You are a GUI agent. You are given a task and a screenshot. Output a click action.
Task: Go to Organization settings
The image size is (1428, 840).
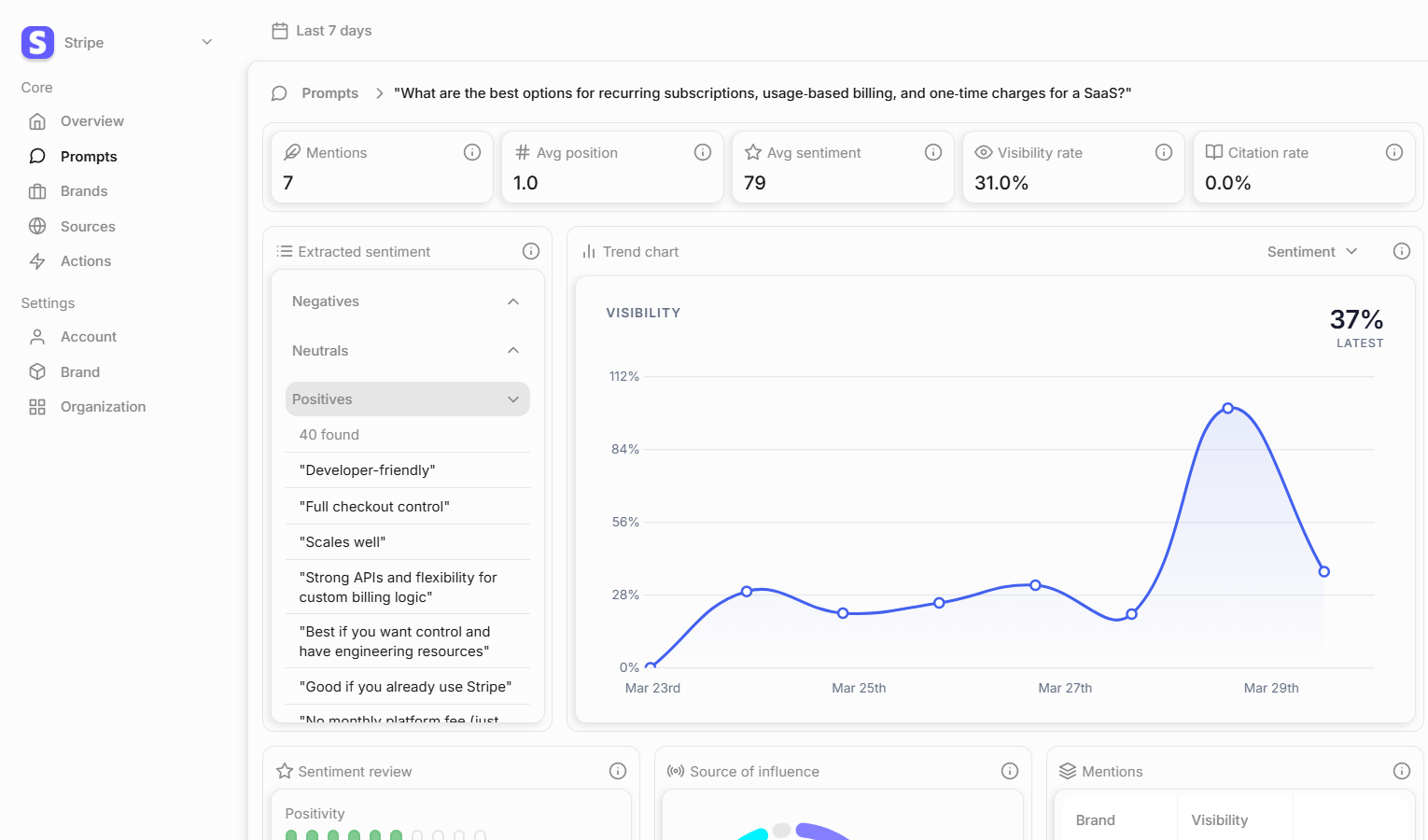103,406
